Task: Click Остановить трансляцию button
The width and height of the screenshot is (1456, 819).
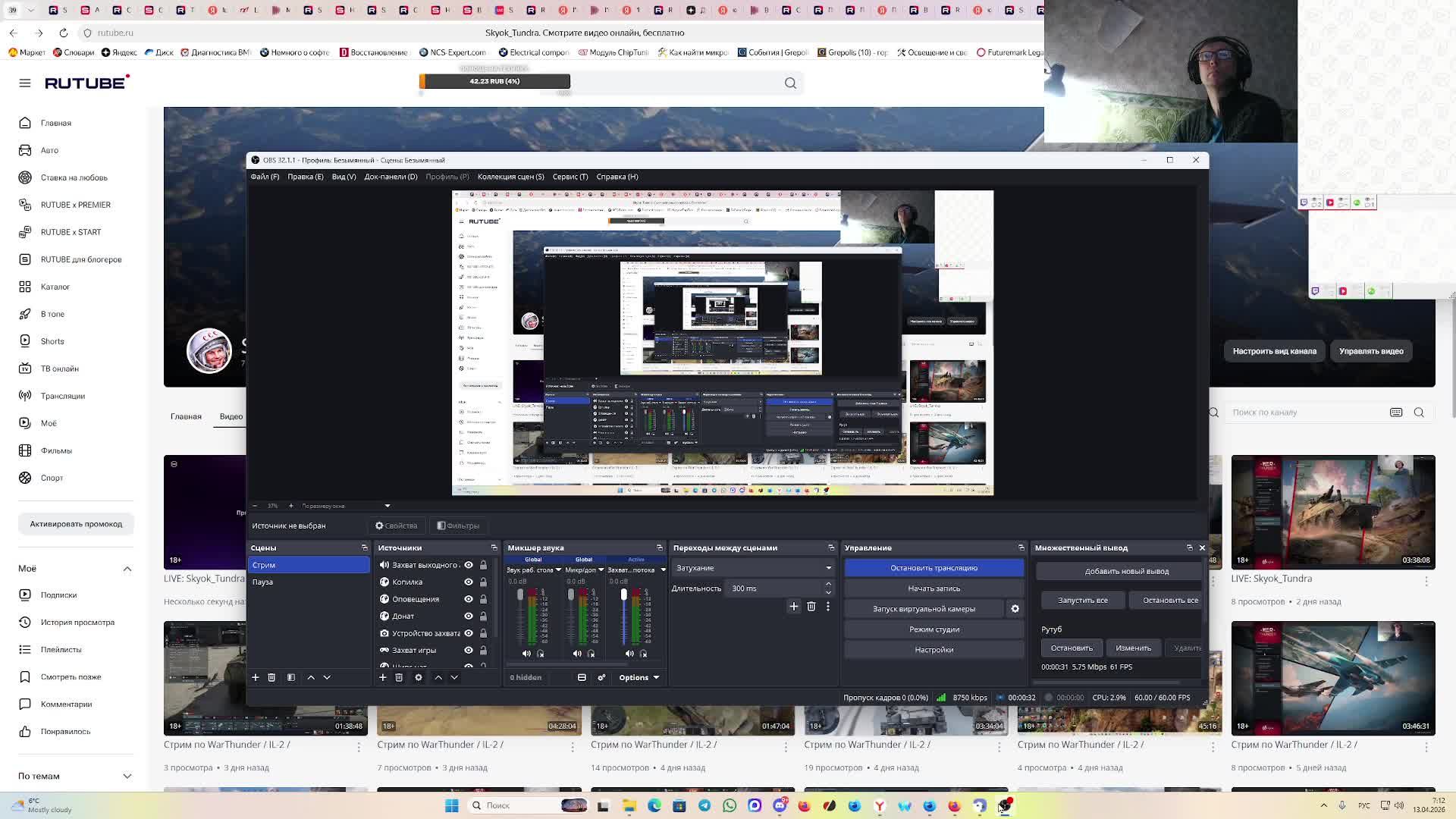Action: point(934,567)
